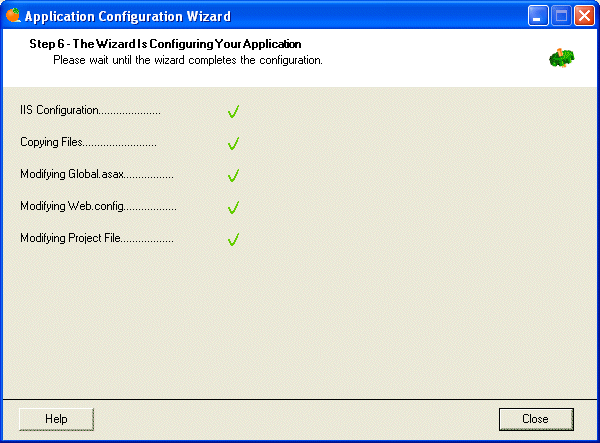
Task: Select the IIS Configuration status label
Action: (x=90, y=111)
